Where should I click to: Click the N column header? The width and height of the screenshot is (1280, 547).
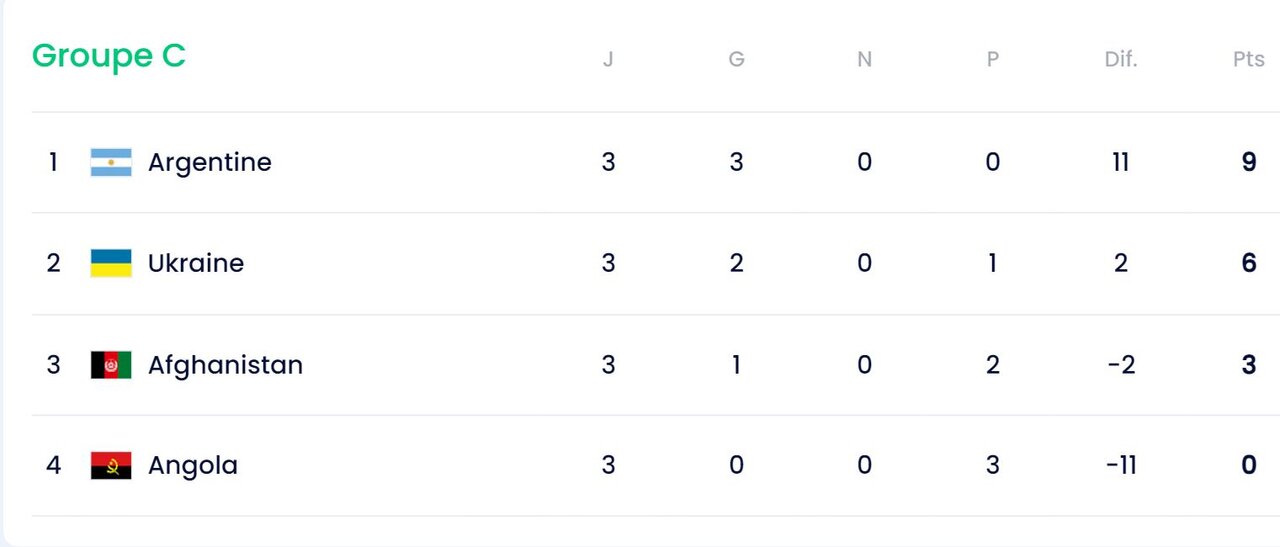pos(864,59)
